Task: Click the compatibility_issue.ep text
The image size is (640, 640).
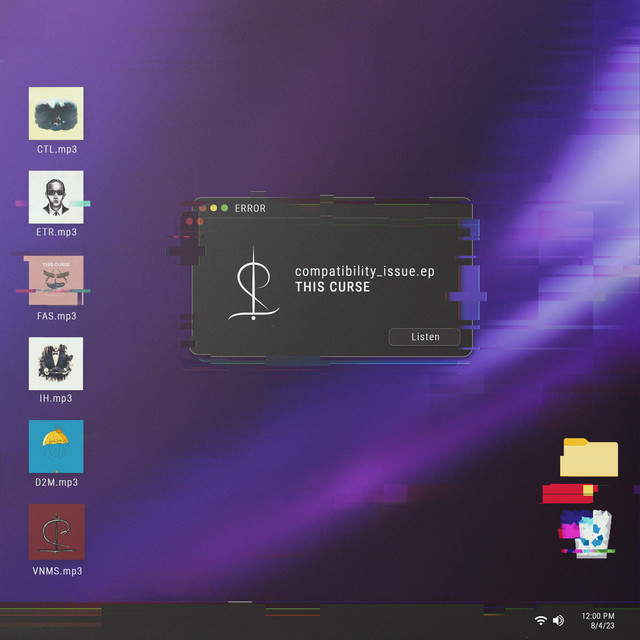Action: click(x=364, y=272)
